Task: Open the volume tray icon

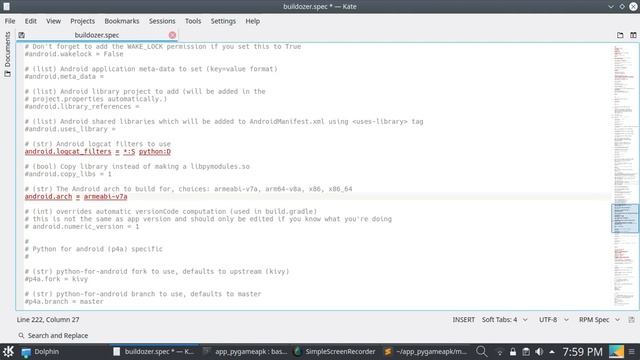Action: pos(539,352)
